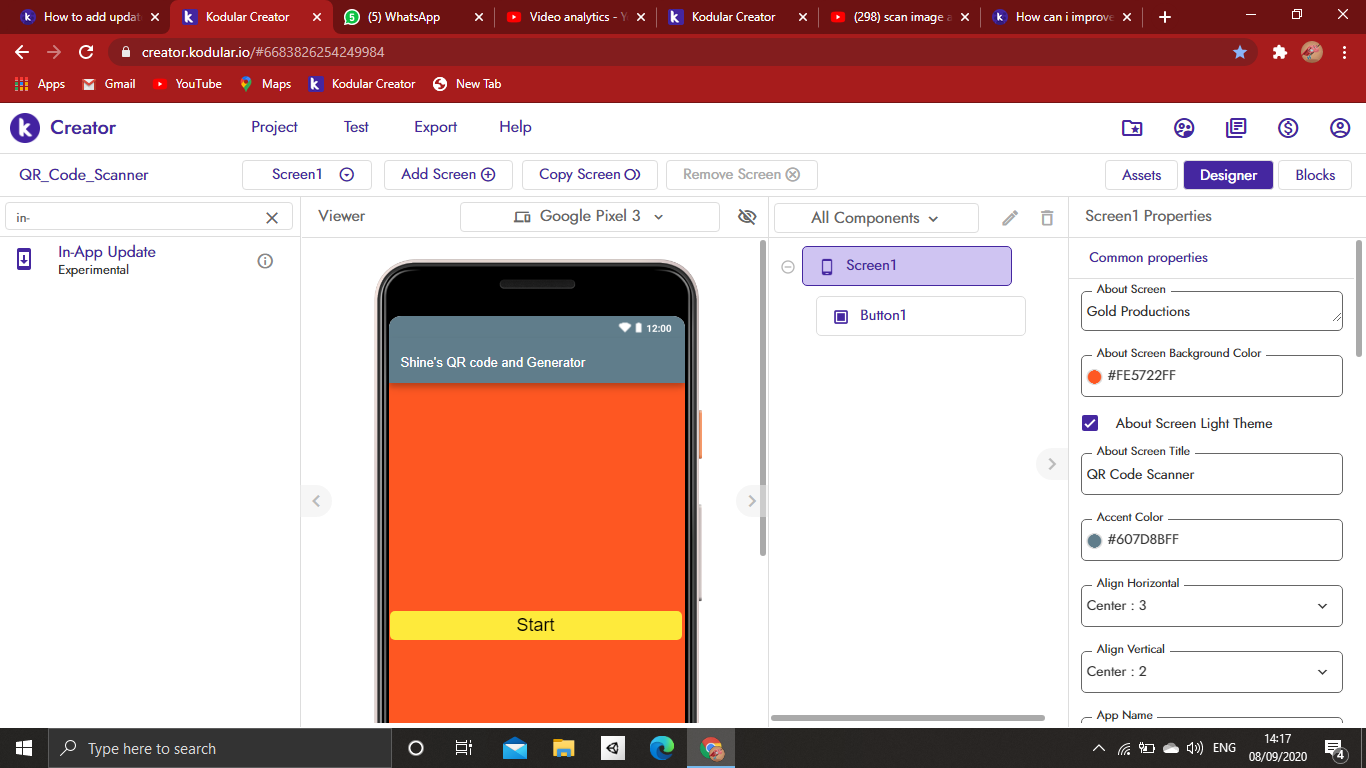Viewport: 1366px width, 768px height.
Task: Click the About Screen Title field
Action: tap(1212, 475)
